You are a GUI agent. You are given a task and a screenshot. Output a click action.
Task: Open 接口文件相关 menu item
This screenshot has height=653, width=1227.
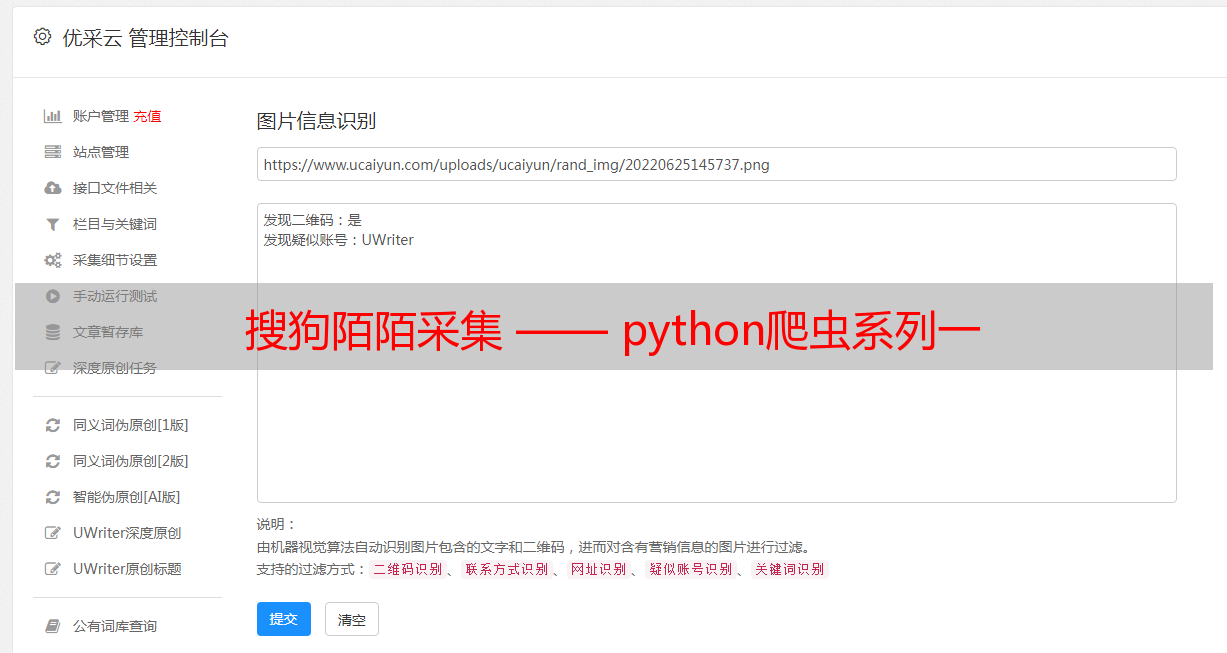click(115, 188)
